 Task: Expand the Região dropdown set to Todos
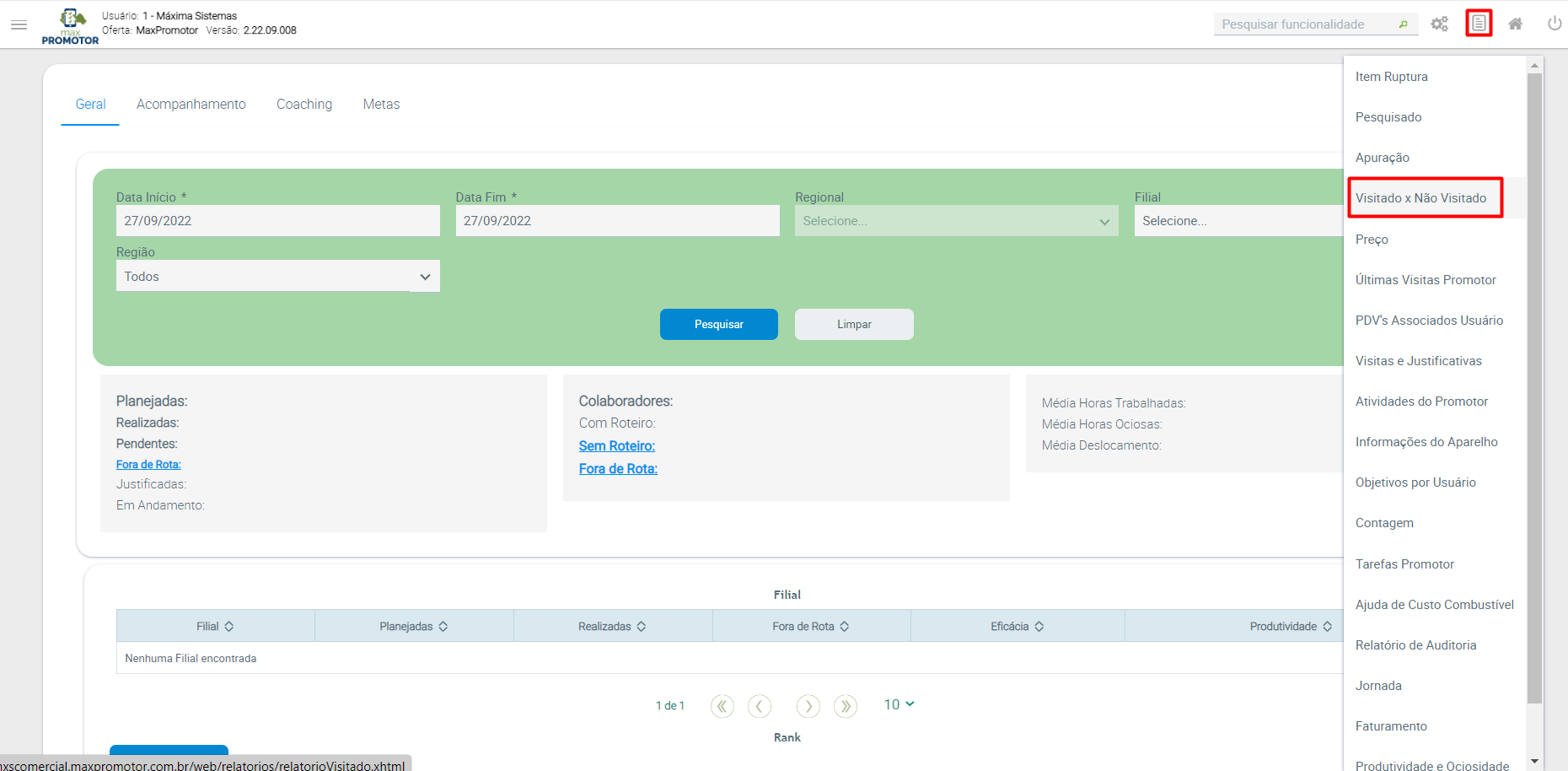[x=278, y=276]
